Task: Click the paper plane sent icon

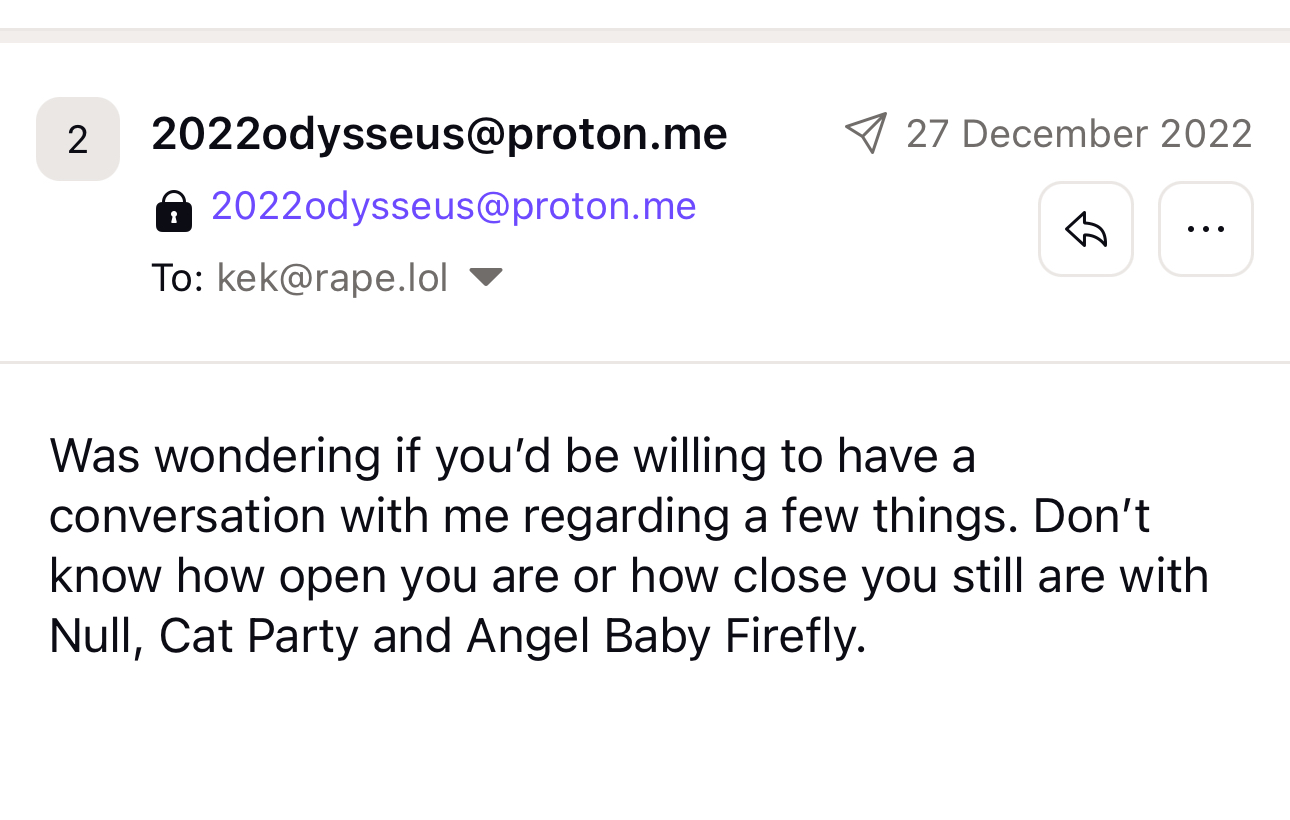Action: tap(866, 133)
